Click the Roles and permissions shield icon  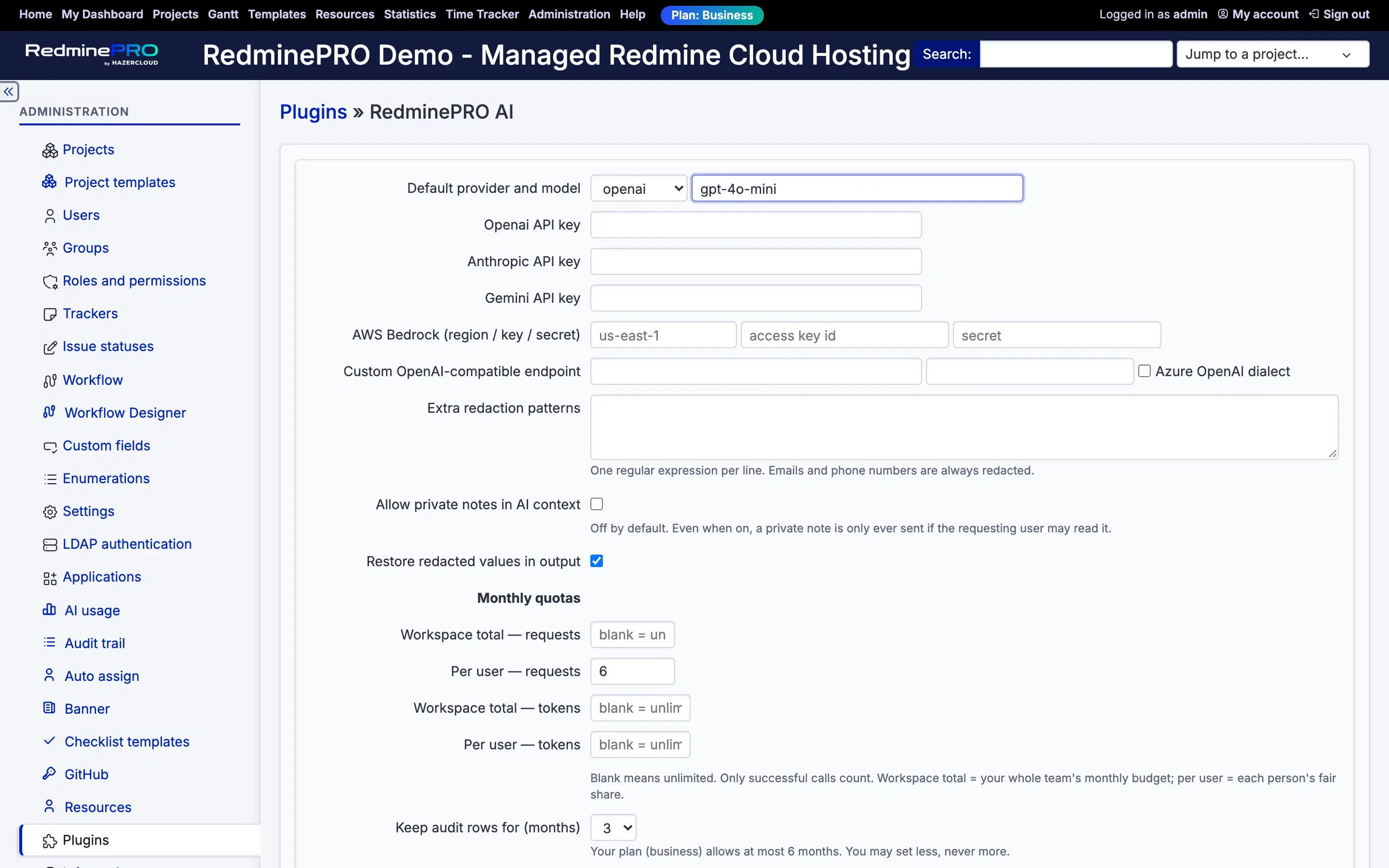pos(50,281)
